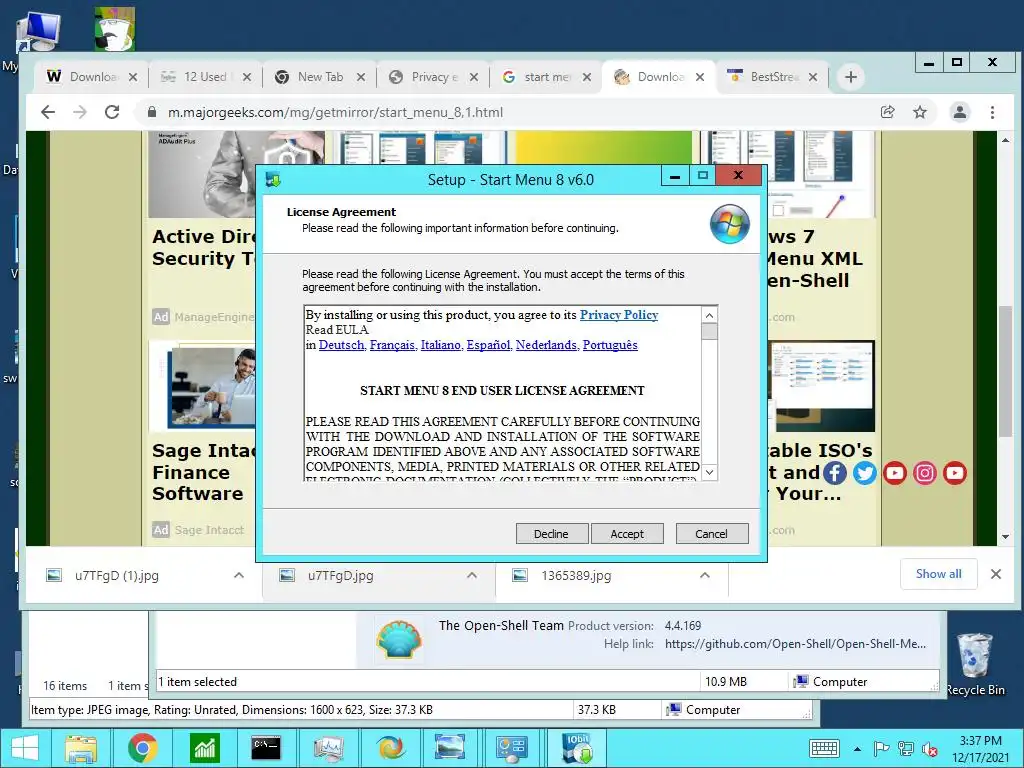This screenshot has width=1024, height=768.
Task: Expand options for u7TFgD (1).jpg download
Action: pos(239,575)
